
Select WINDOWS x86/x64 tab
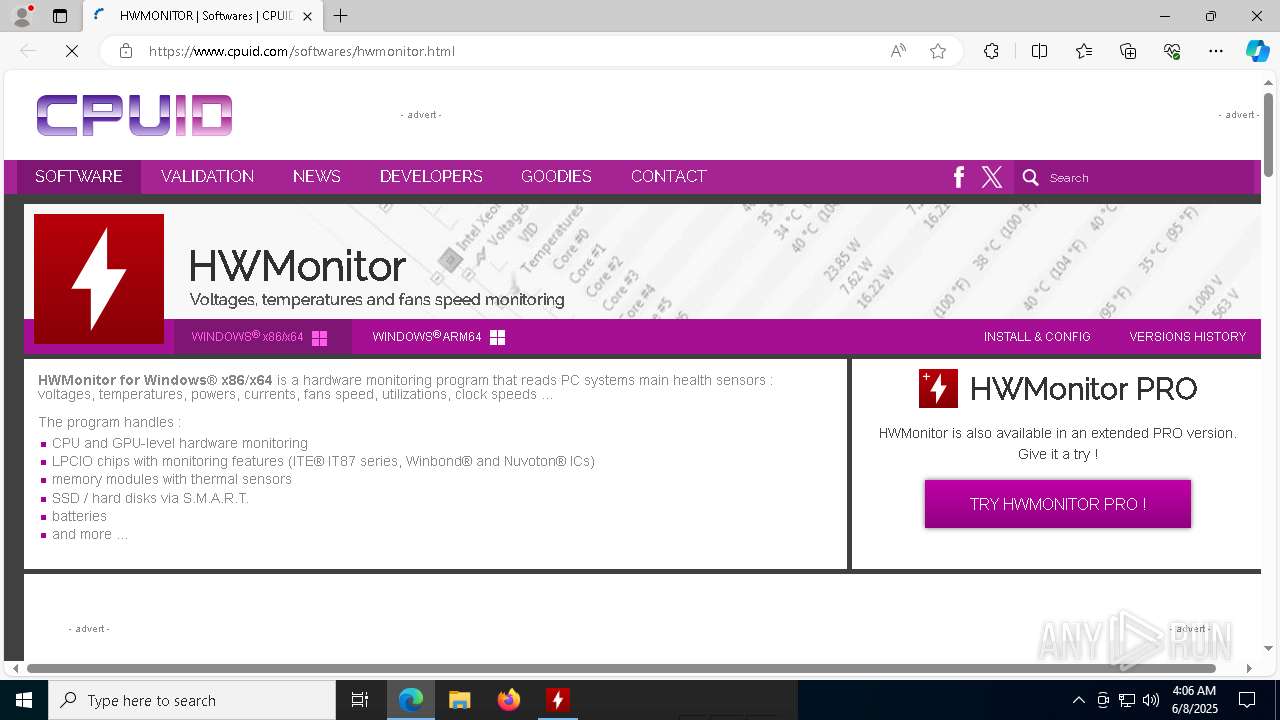pyautogui.click(x=262, y=337)
